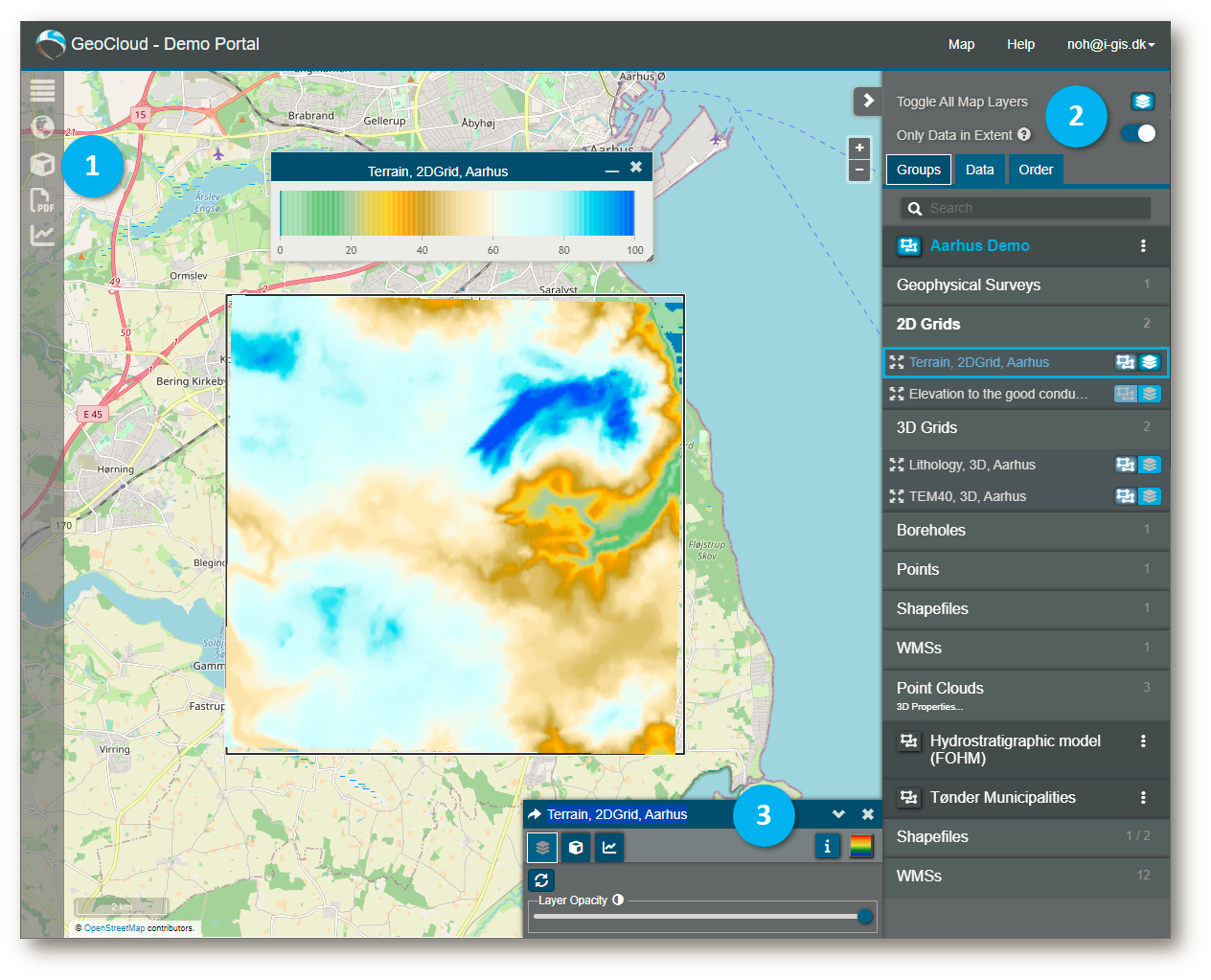
Task: Show layer info in Terrain panel
Action: tap(828, 846)
